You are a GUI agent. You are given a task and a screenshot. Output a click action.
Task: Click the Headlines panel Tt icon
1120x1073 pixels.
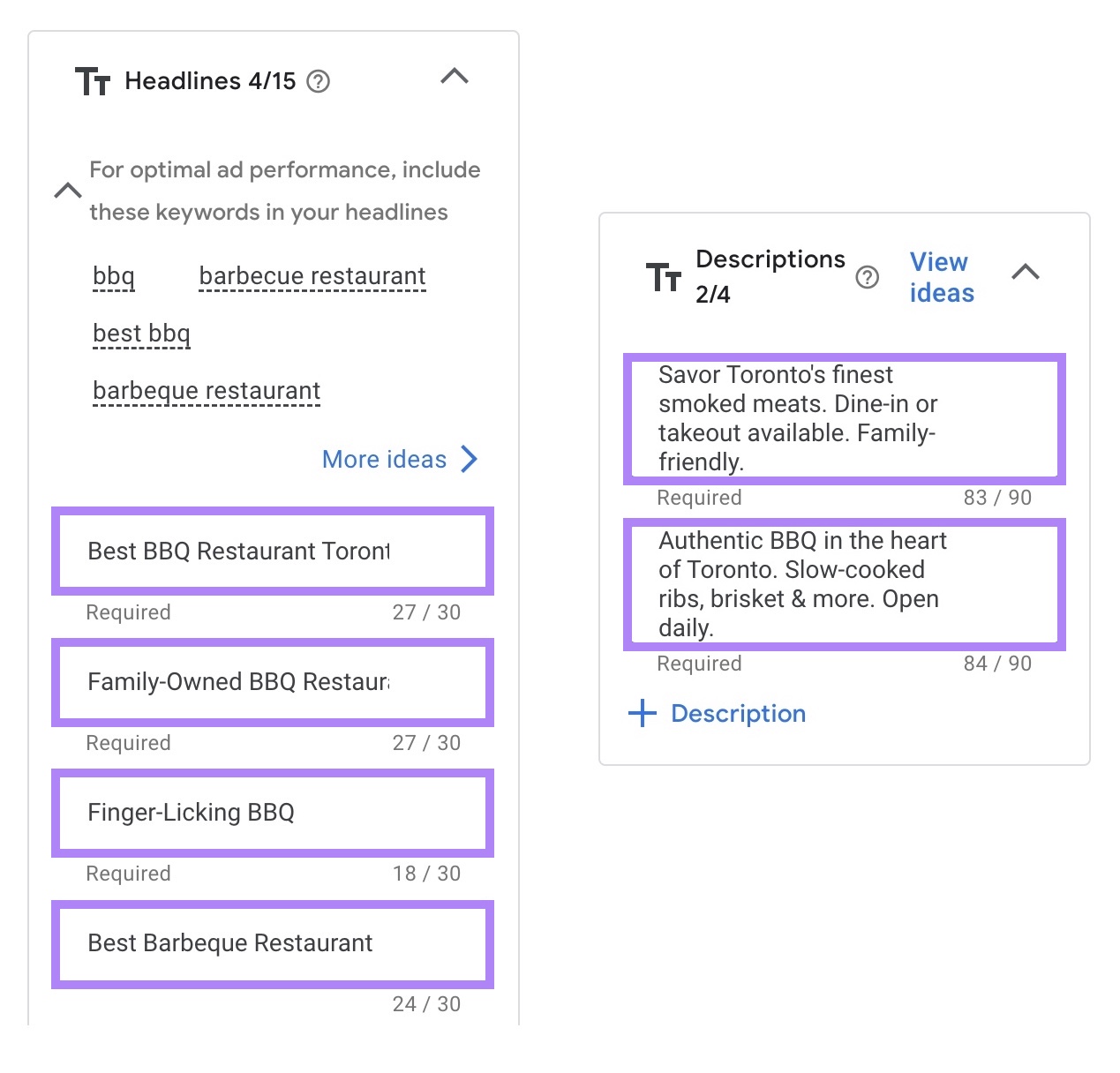point(93,81)
